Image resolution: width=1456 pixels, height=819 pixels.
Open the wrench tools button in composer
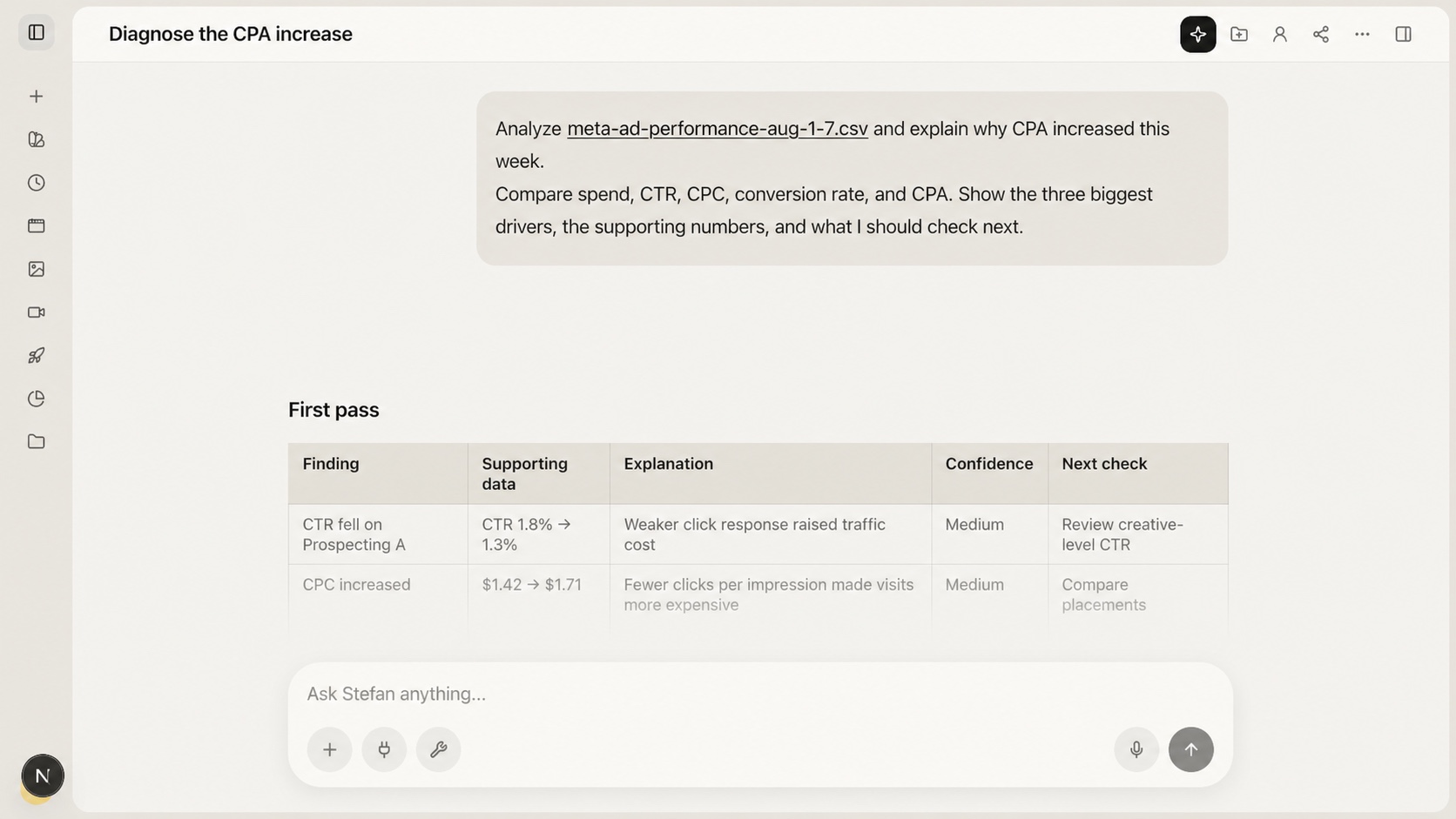[439, 749]
